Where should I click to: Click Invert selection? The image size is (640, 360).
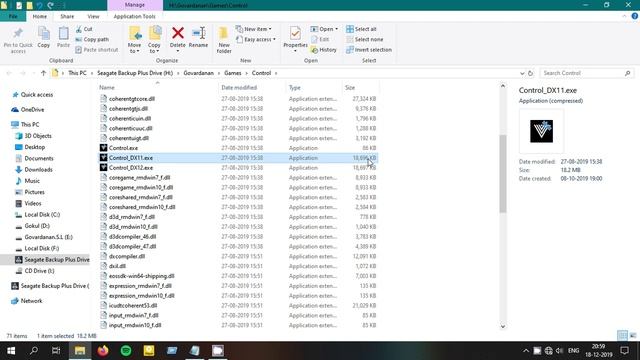click(369, 50)
